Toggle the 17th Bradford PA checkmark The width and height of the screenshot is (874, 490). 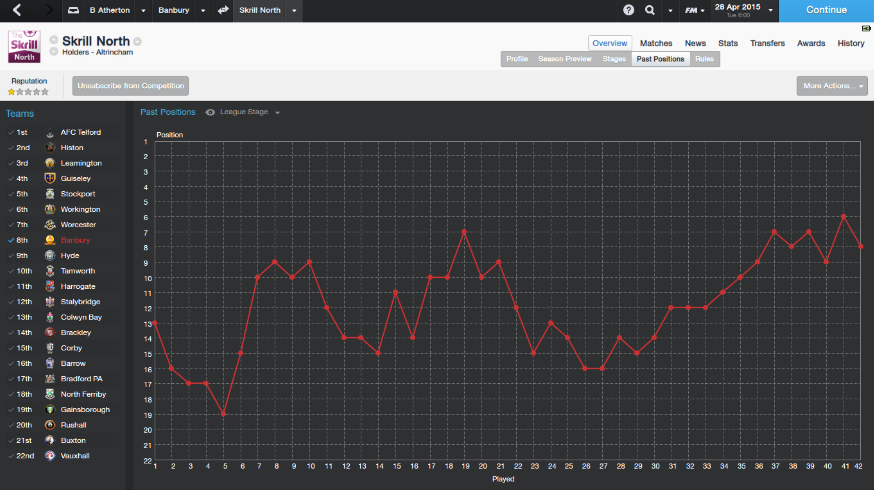[x=11, y=379]
